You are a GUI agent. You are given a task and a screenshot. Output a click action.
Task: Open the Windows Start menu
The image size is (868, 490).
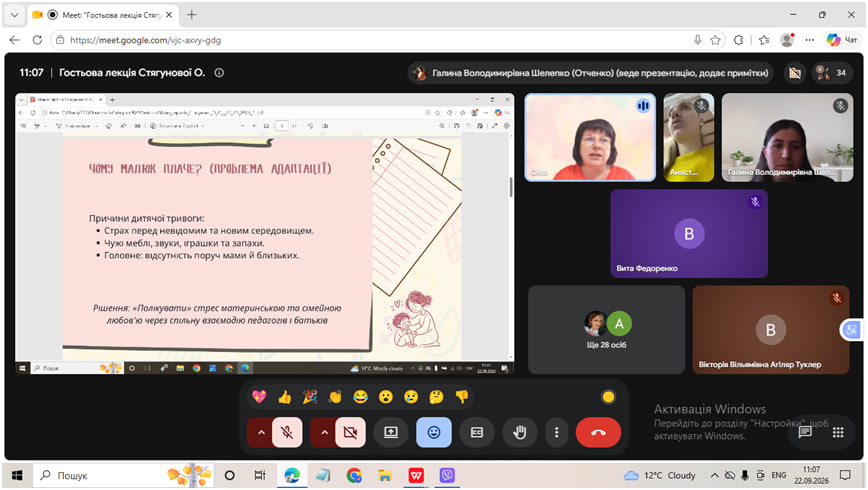coord(17,475)
